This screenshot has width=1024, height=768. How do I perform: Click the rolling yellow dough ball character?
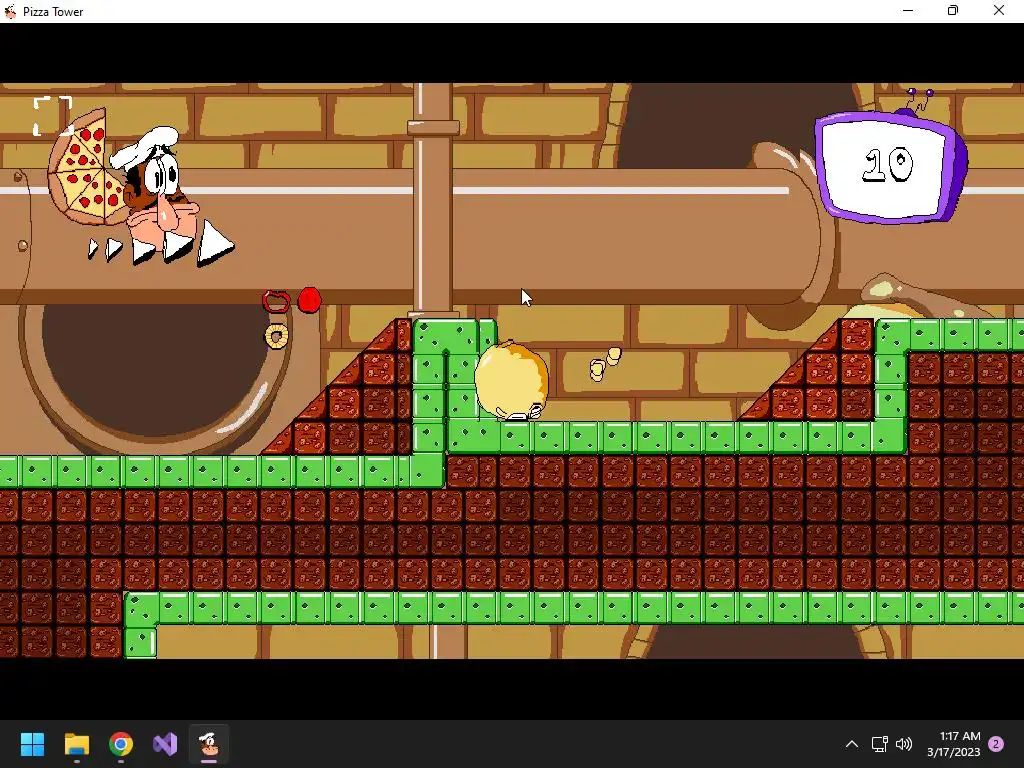pyautogui.click(x=512, y=381)
